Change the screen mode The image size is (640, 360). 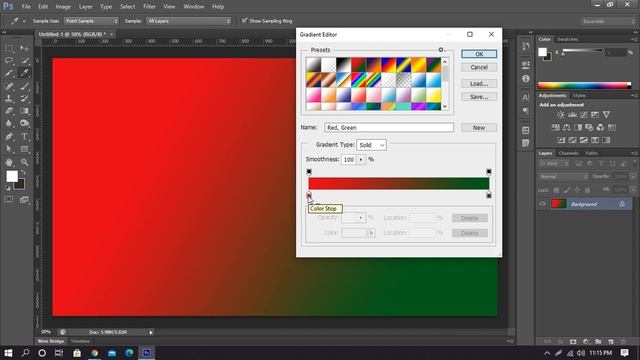[x=24, y=200]
